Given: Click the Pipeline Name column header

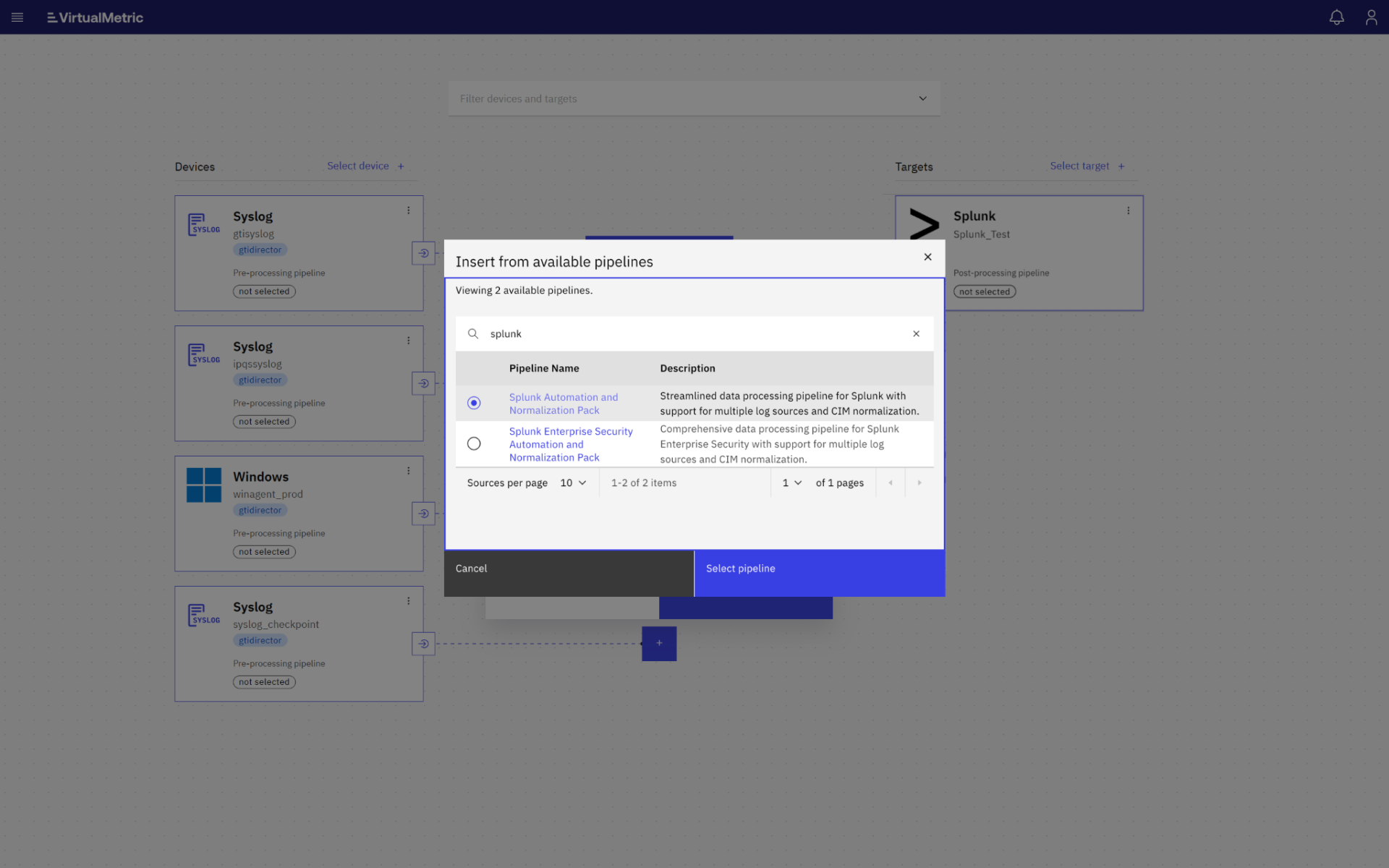Looking at the screenshot, I should [x=544, y=368].
